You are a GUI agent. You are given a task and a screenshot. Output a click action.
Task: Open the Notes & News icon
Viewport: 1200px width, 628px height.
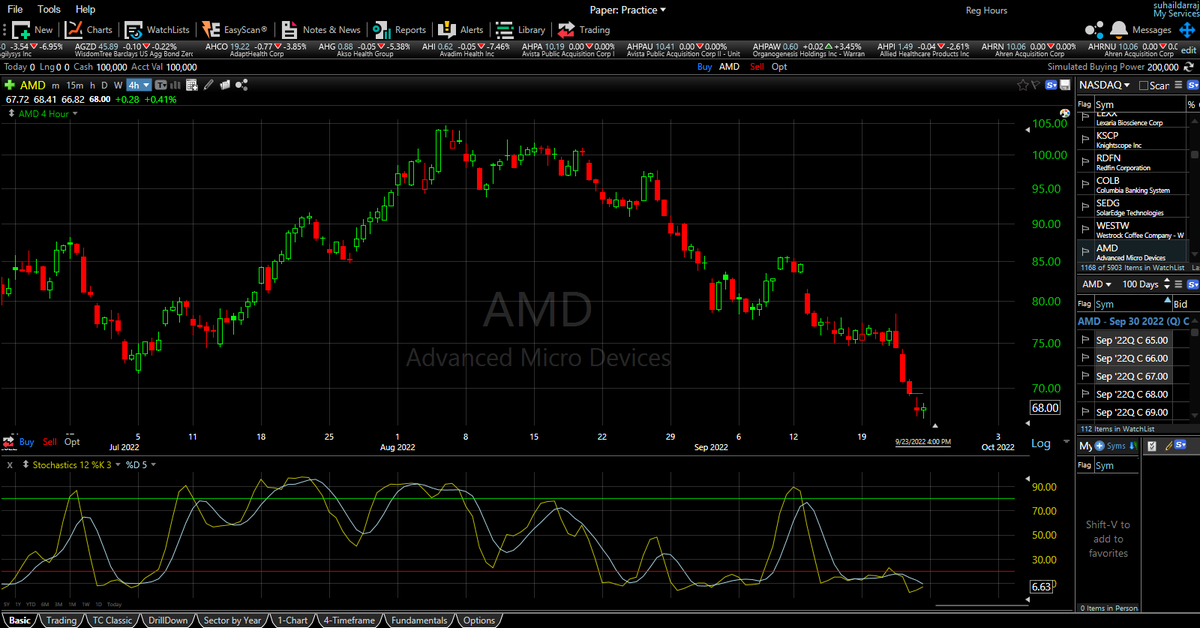click(288, 30)
